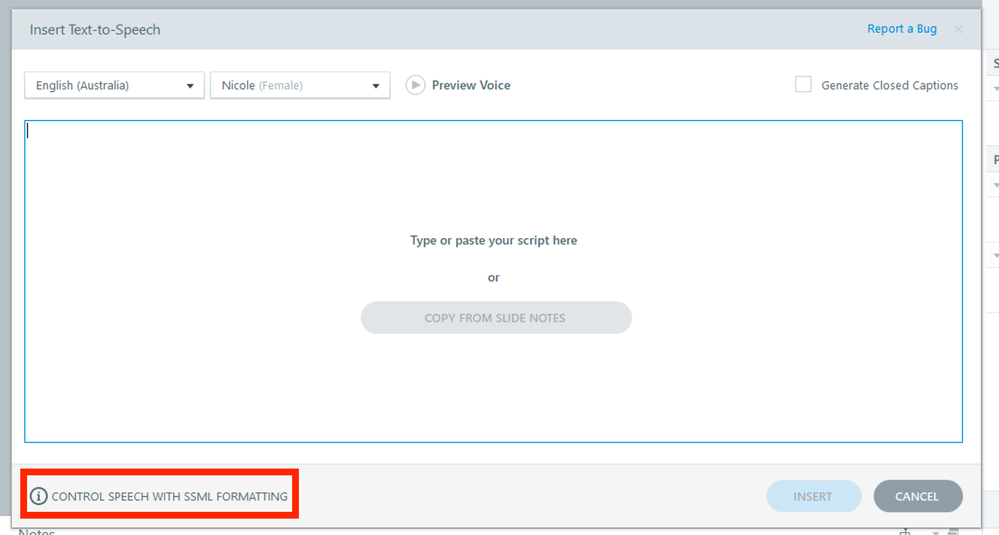999x535 pixels.
Task: Click the Insert button
Action: point(814,496)
